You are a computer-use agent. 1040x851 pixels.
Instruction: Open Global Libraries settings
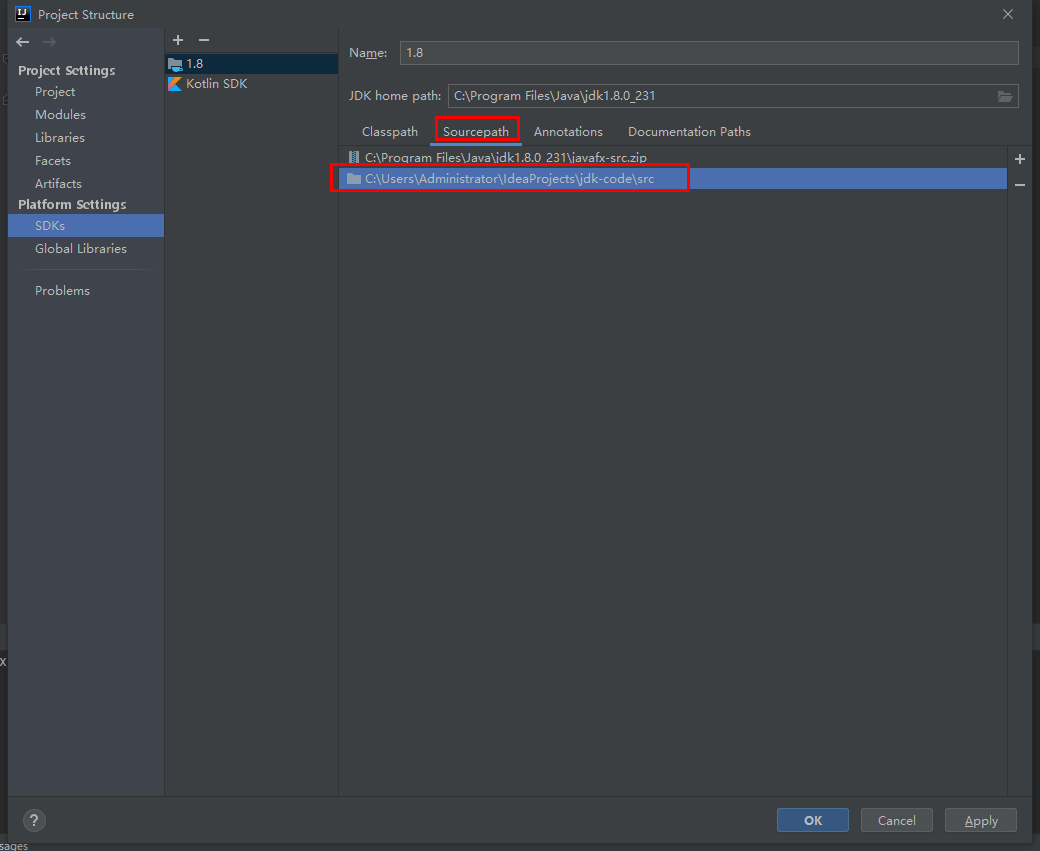(x=81, y=249)
